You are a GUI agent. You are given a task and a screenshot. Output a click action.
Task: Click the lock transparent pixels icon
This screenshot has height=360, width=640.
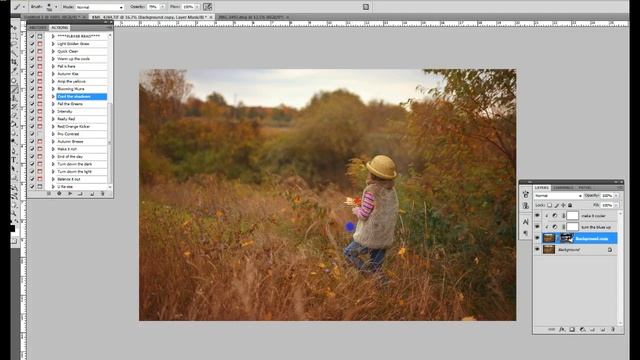[x=550, y=205]
